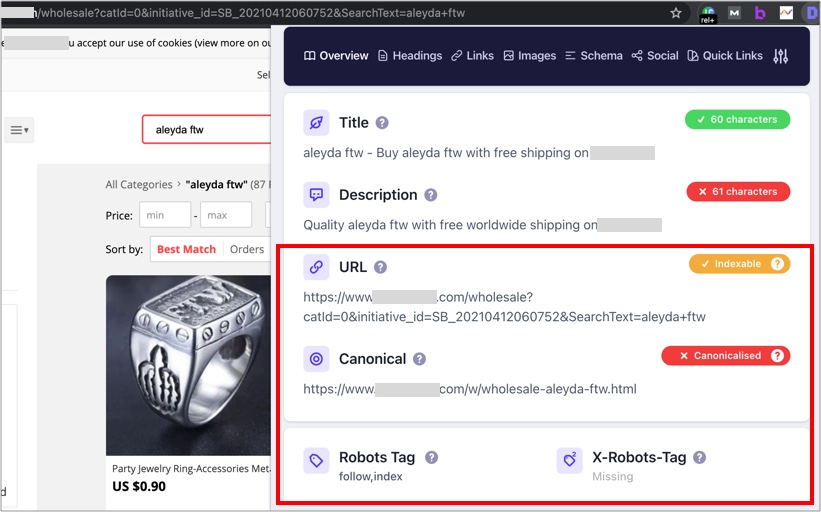
Task: Click the browser address bar URL
Action: click(x=249, y=13)
